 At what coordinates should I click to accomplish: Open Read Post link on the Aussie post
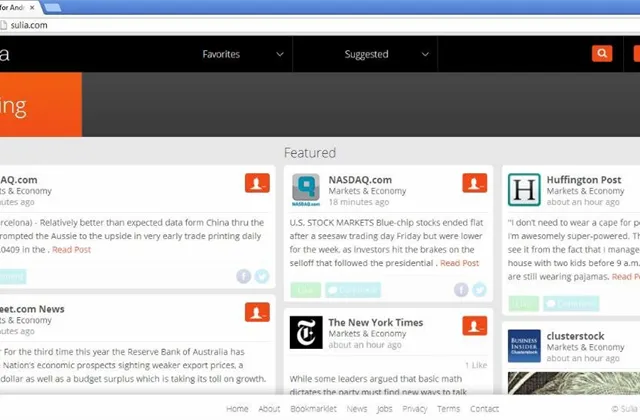coord(71,250)
